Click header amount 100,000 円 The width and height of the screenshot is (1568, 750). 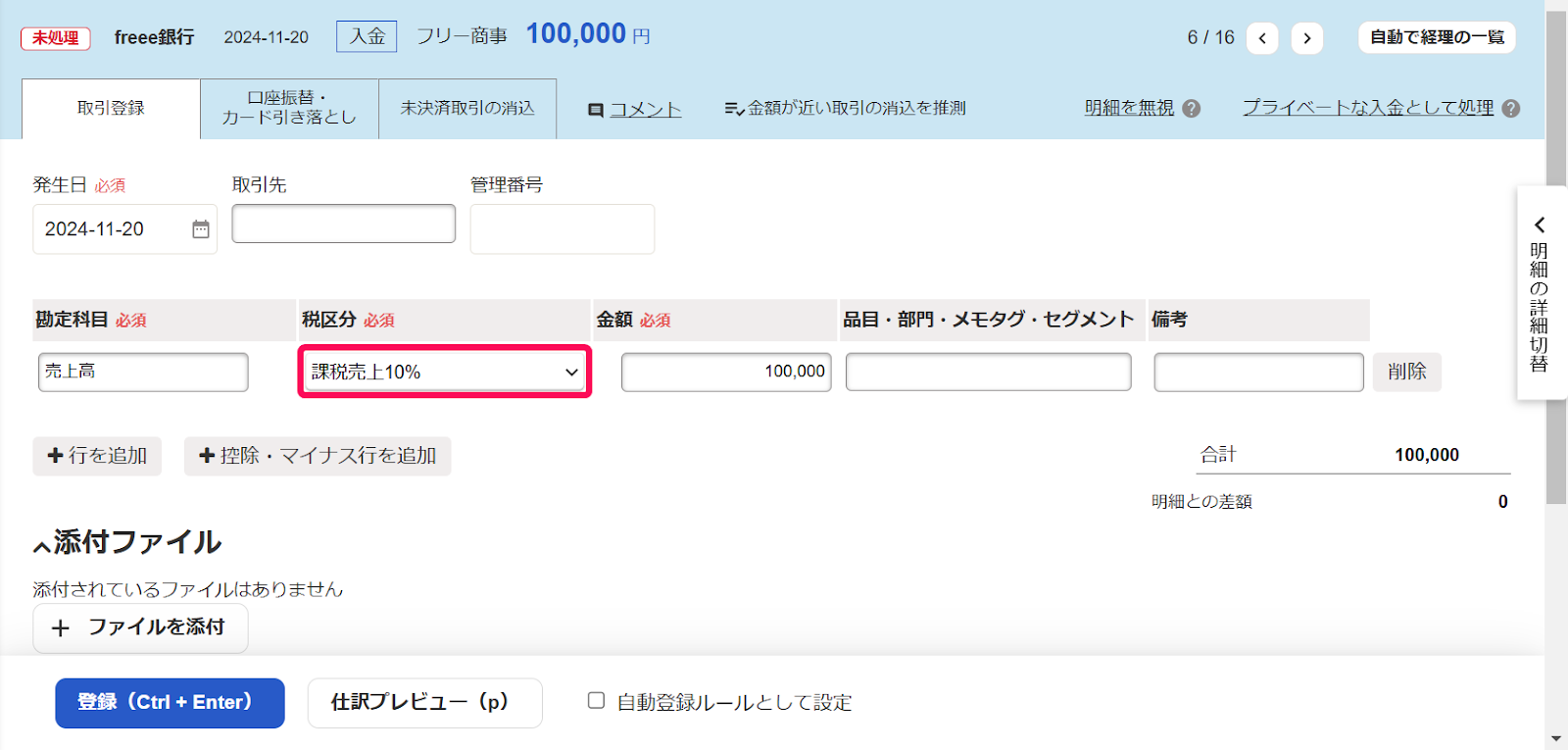pyautogui.click(x=588, y=34)
